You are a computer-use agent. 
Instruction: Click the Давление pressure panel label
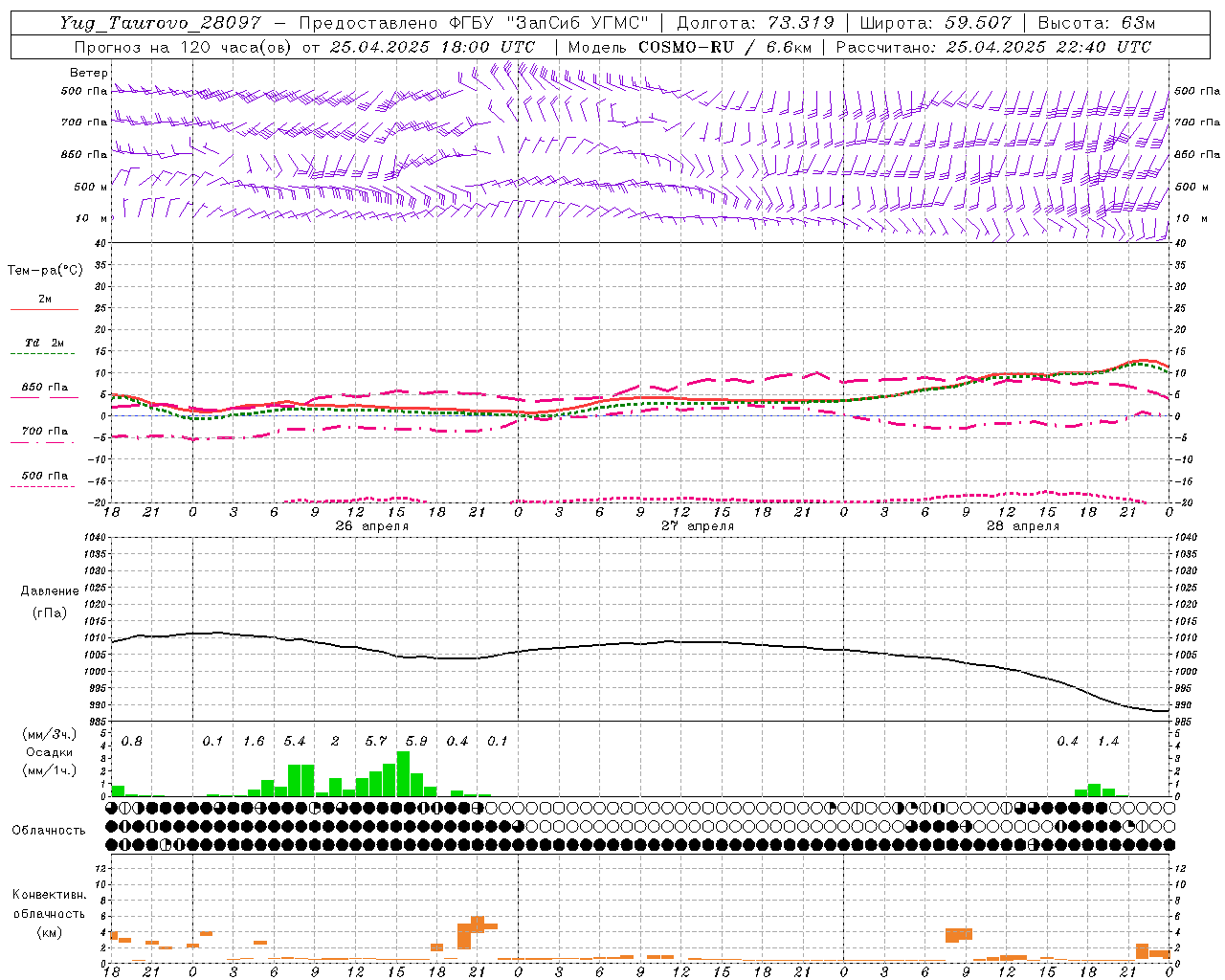(x=50, y=591)
